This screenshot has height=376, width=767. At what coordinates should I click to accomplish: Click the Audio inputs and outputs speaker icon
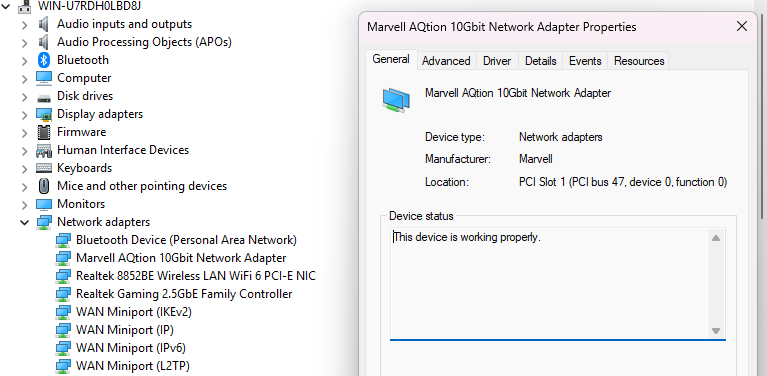coord(44,24)
